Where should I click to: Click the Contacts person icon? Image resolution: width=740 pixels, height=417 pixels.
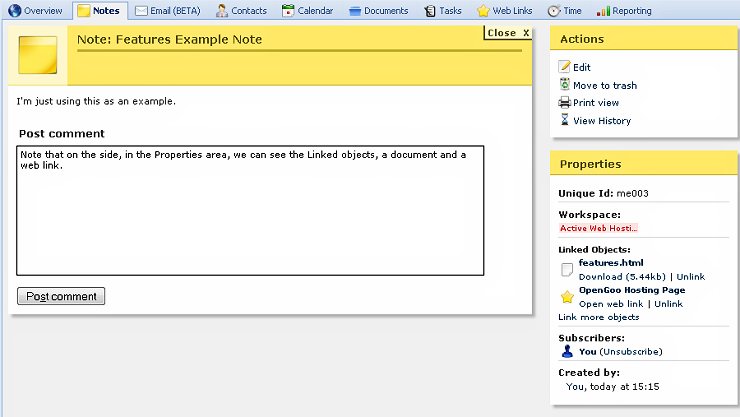point(222,10)
